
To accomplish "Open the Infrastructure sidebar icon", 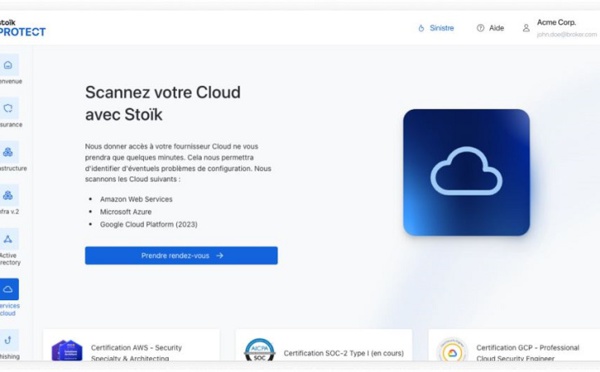I will click(x=8, y=152).
